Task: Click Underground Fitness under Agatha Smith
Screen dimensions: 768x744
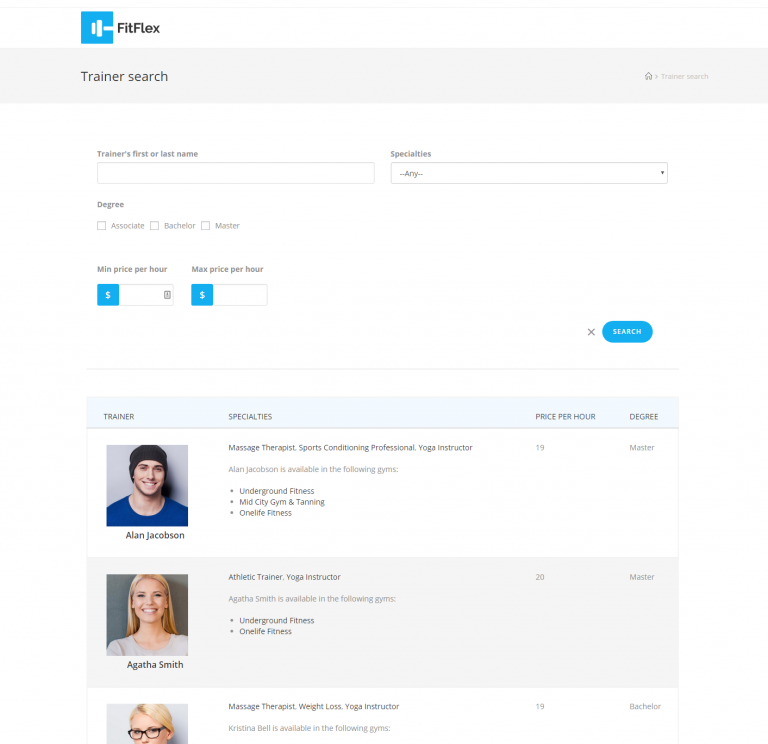Action: click(x=277, y=621)
